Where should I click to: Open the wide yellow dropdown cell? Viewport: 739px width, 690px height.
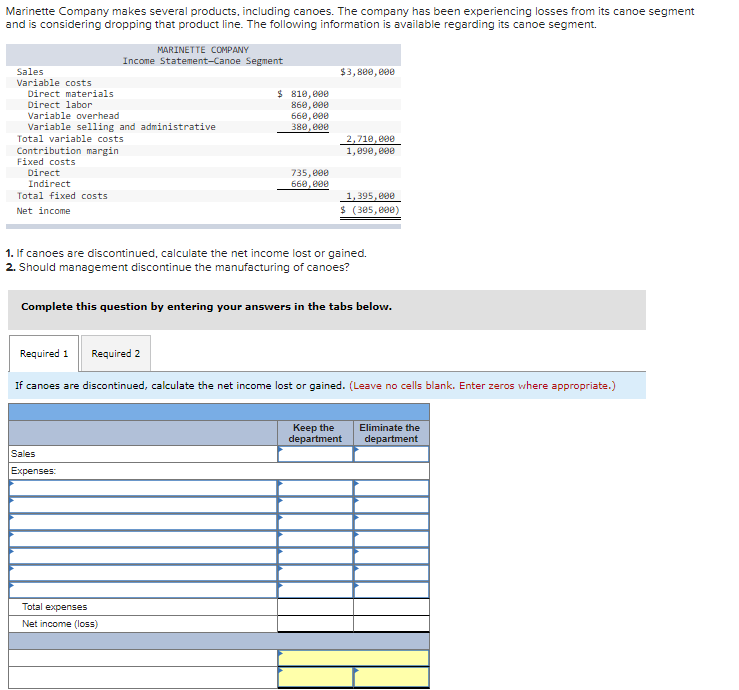pyautogui.click(x=353, y=658)
